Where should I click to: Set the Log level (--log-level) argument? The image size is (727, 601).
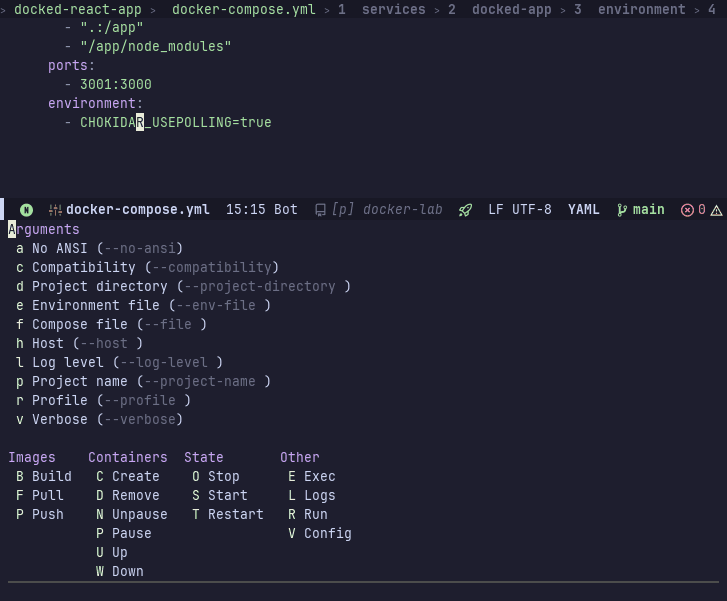click(119, 363)
